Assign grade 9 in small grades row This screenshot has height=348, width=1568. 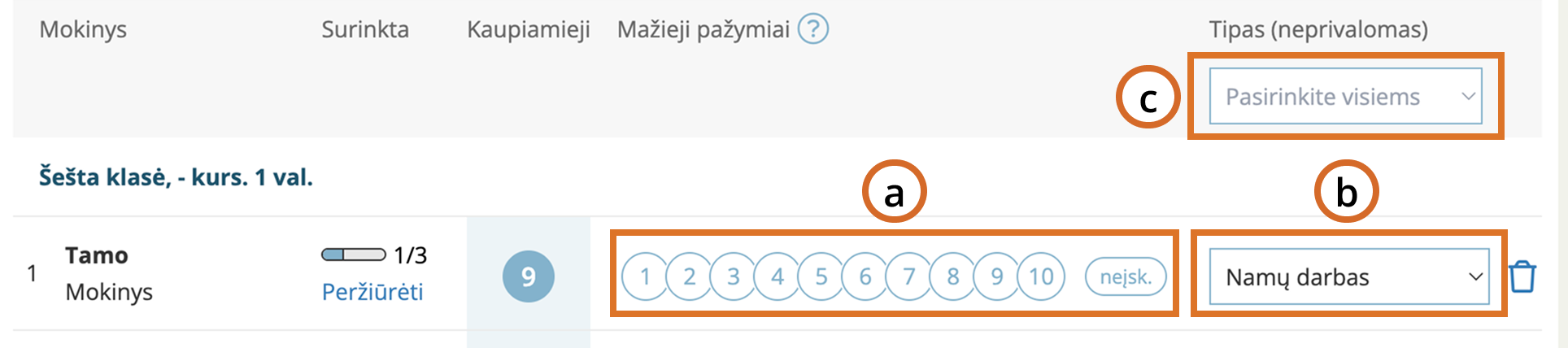click(996, 277)
